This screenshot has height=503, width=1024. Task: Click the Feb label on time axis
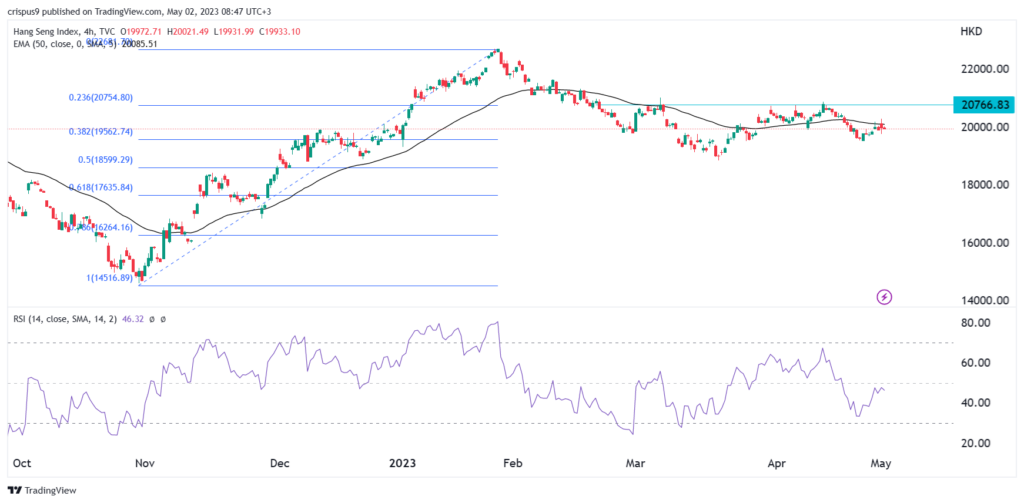[x=512, y=463]
